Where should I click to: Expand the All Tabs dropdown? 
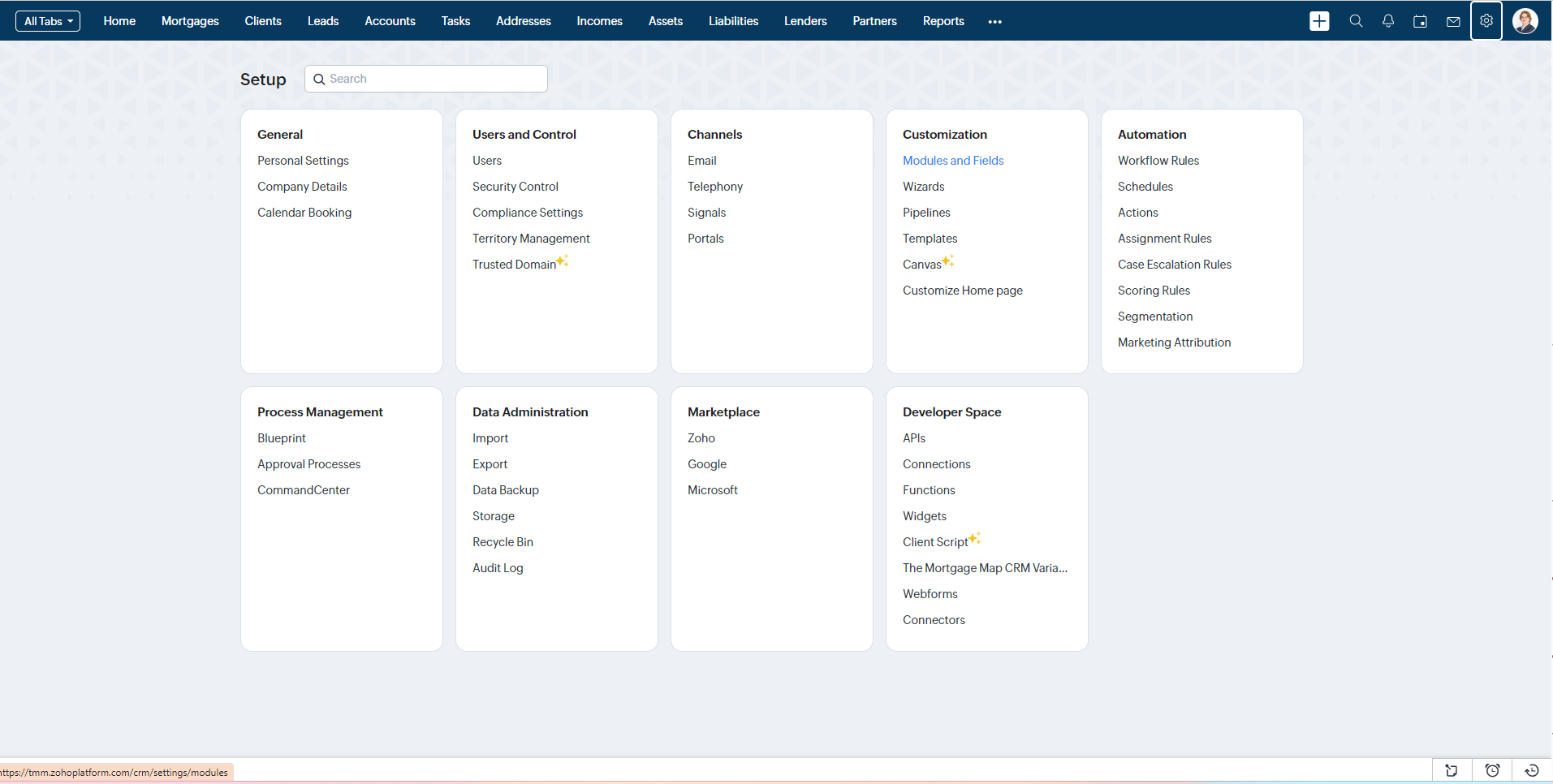click(x=48, y=21)
